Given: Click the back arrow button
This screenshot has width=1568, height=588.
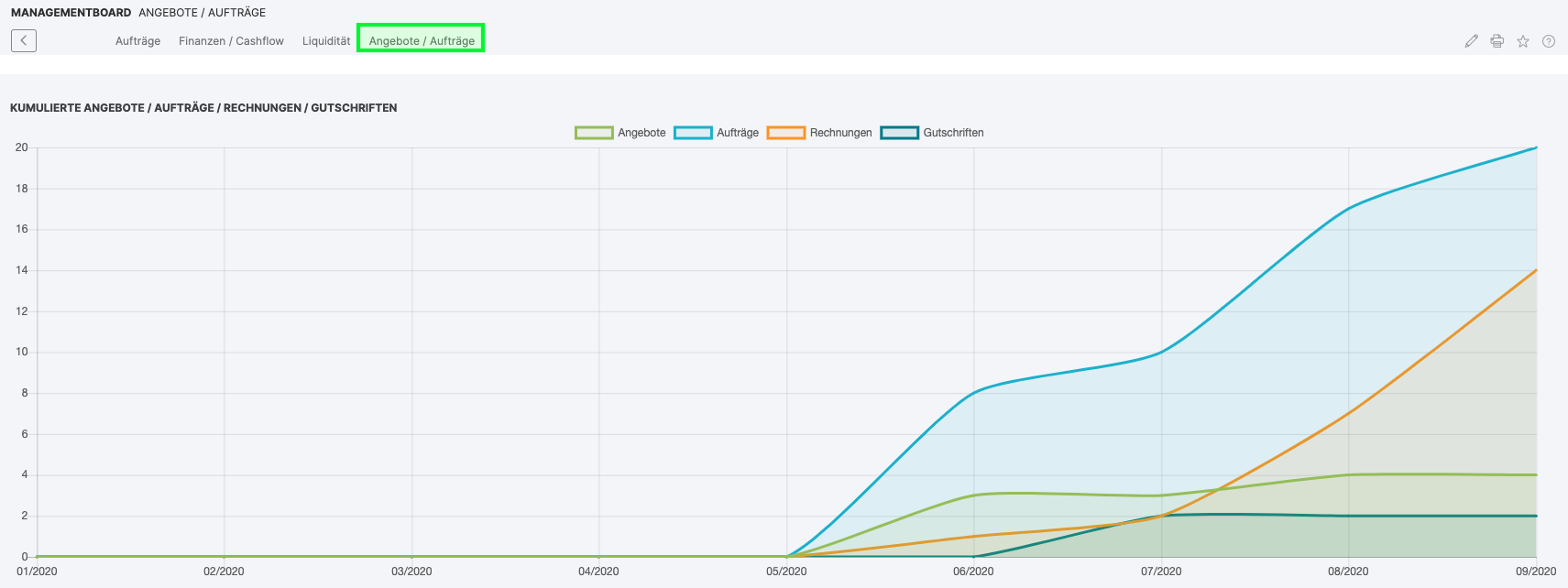Looking at the screenshot, I should coord(24,40).
